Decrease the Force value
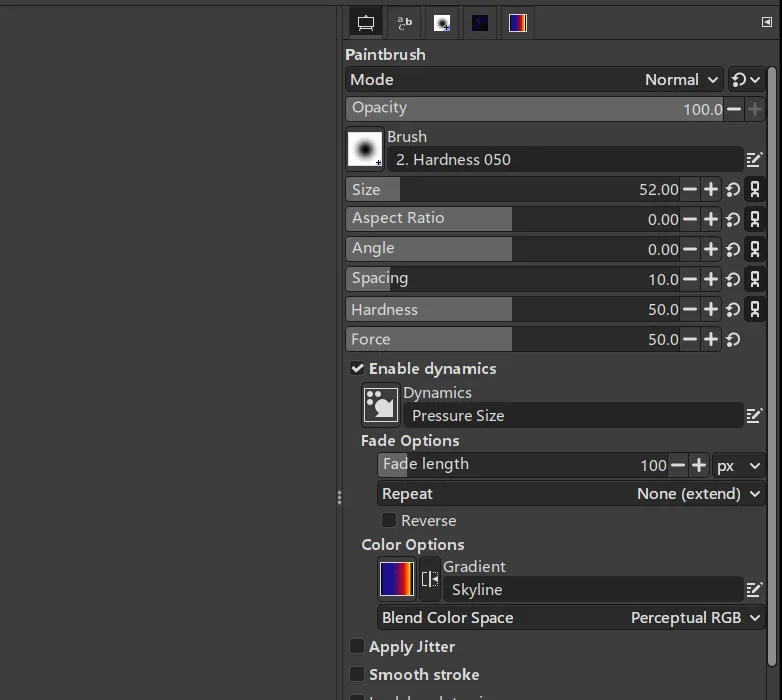 click(x=690, y=340)
